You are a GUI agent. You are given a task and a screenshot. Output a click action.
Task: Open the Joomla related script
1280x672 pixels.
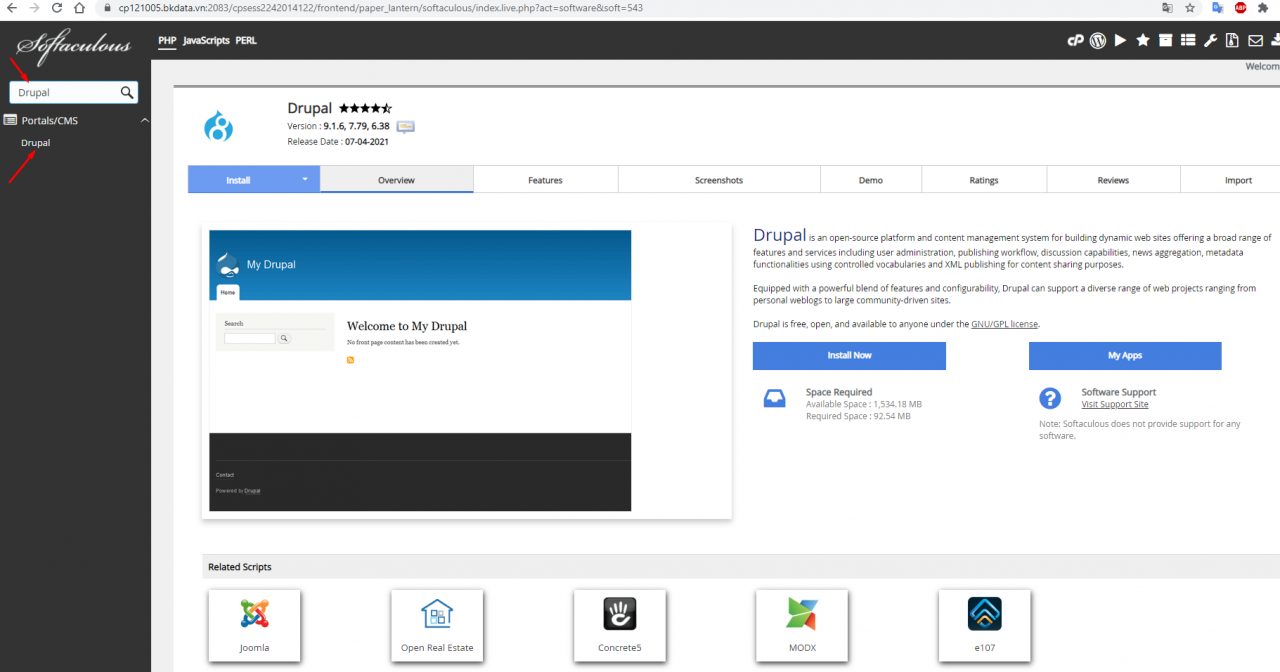[254, 625]
